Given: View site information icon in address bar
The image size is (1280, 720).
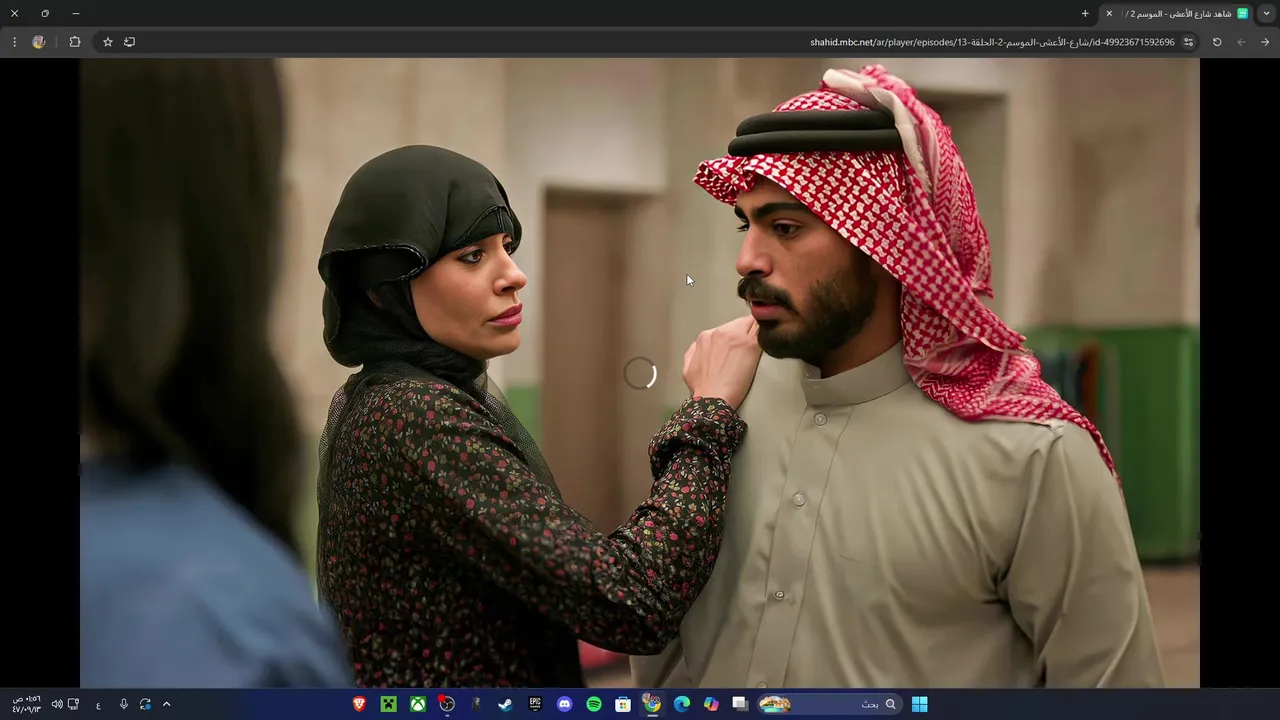Looking at the screenshot, I should [x=1188, y=42].
